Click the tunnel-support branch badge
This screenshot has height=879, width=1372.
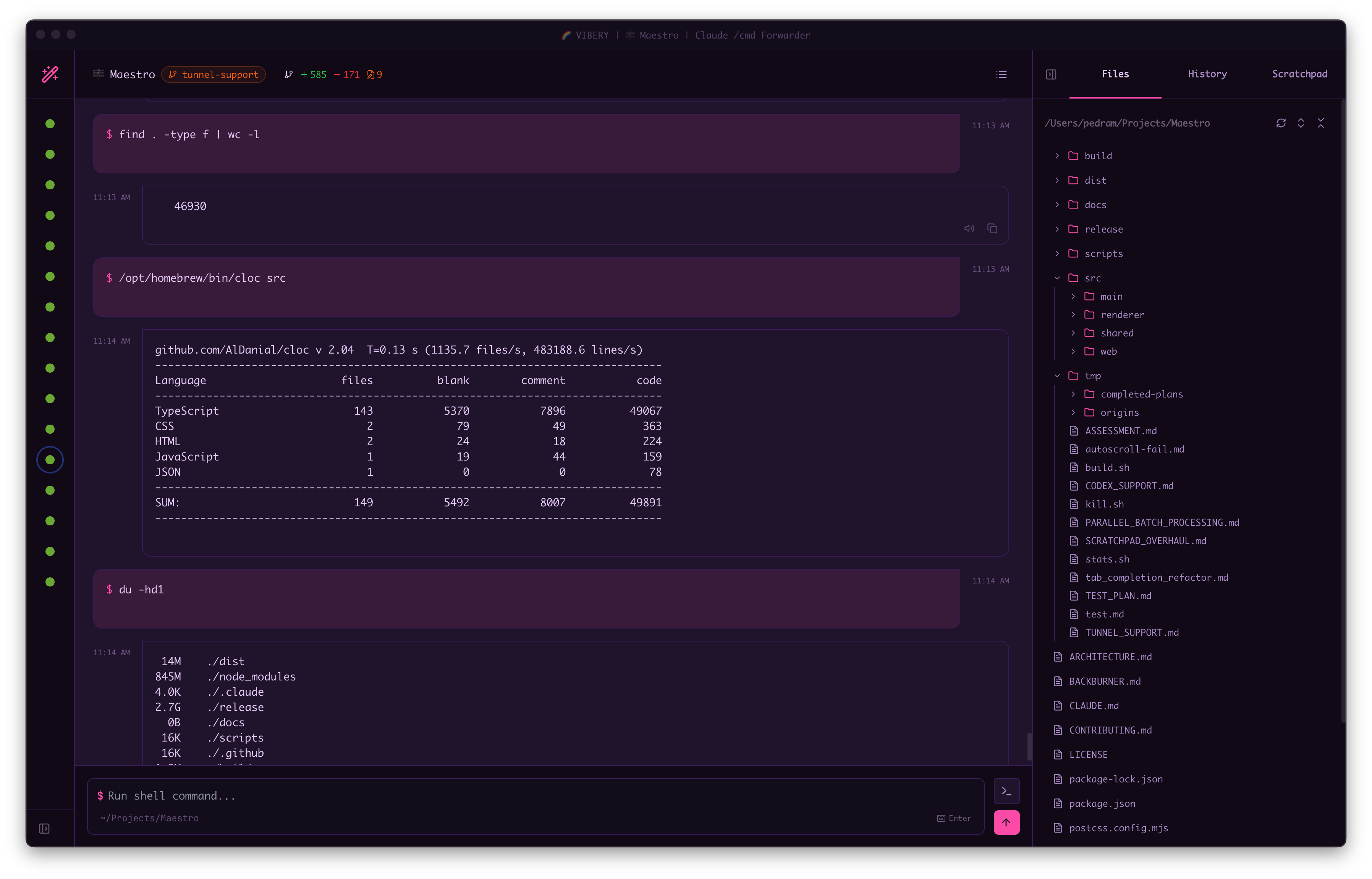214,75
